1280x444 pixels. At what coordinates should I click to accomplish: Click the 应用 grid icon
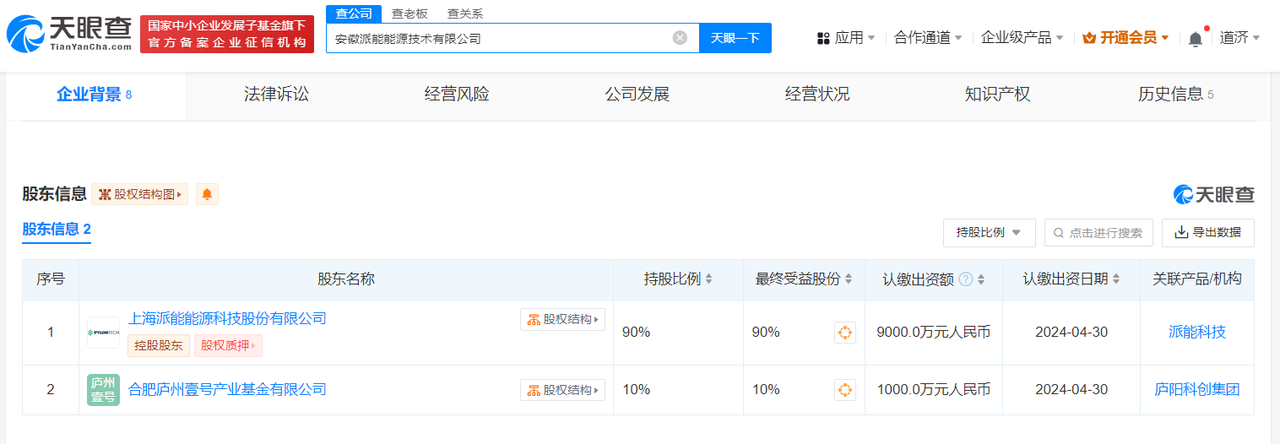(823, 38)
